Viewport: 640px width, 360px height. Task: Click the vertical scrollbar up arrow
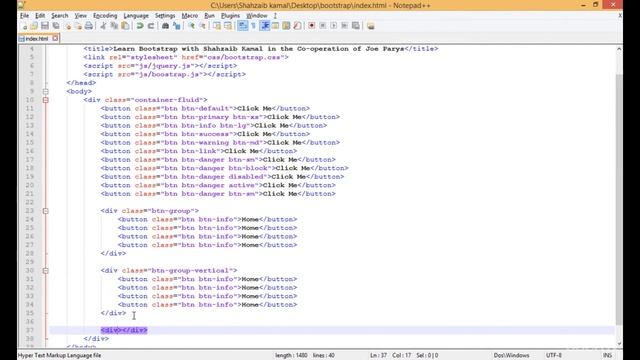(x=619, y=49)
